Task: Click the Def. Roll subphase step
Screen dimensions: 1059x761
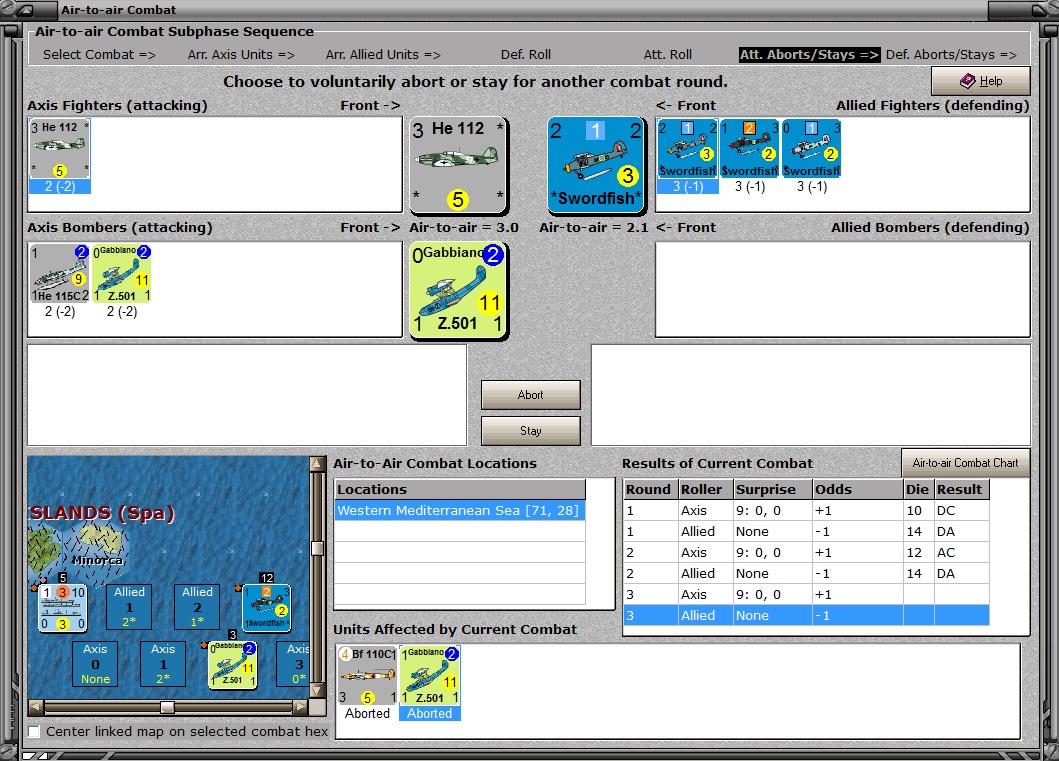Action: coord(525,55)
